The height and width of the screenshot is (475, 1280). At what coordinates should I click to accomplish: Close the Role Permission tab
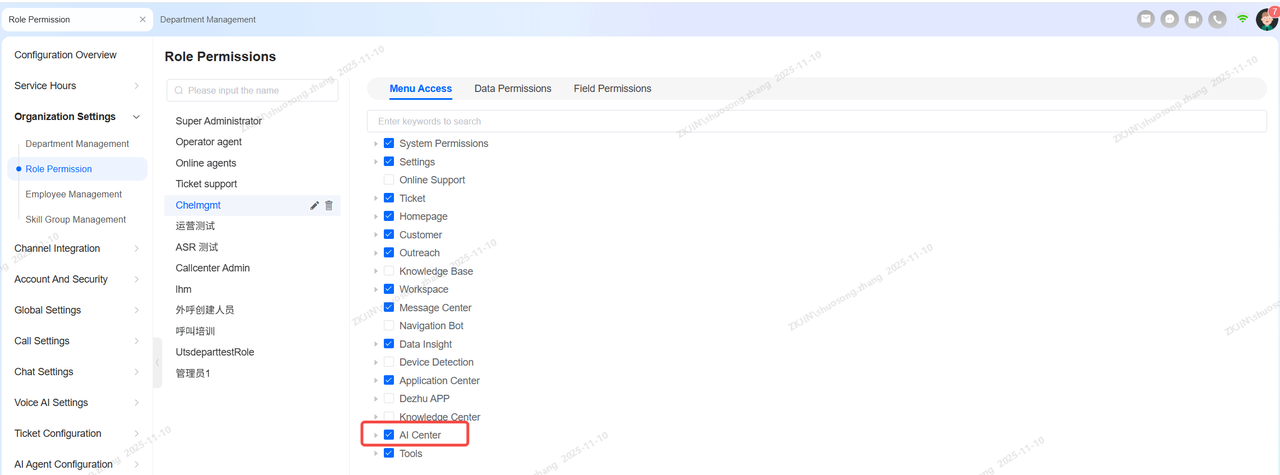pos(142,19)
